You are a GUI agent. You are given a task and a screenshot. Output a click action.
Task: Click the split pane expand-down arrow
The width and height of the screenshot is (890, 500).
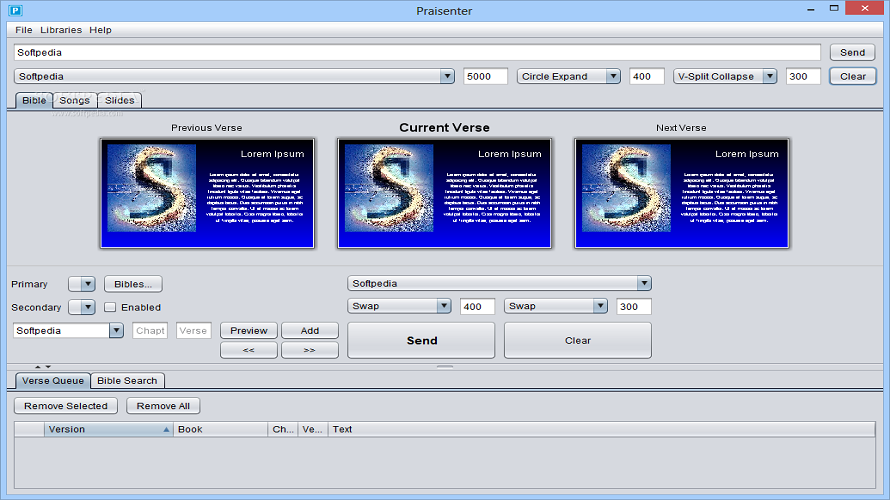(48, 367)
